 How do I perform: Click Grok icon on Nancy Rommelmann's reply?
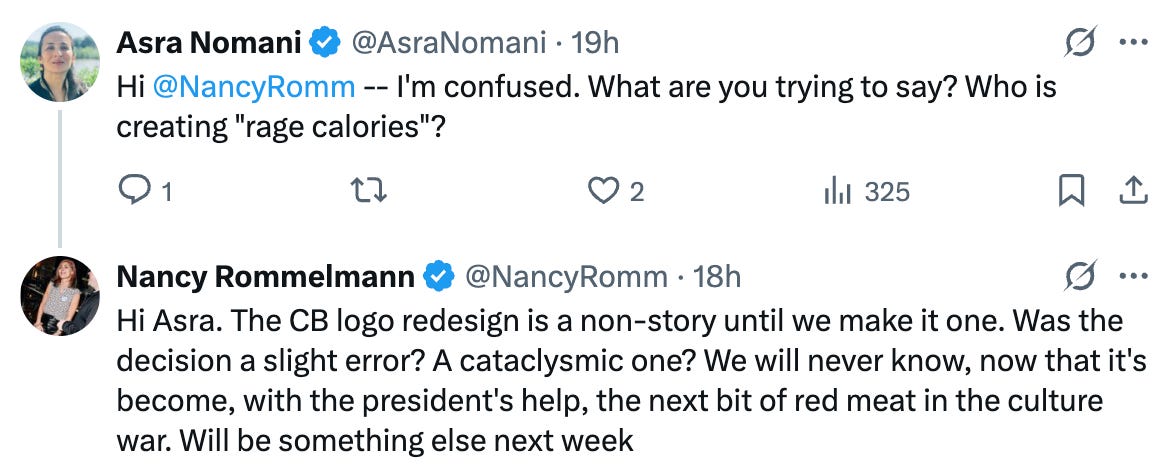coord(1080,277)
